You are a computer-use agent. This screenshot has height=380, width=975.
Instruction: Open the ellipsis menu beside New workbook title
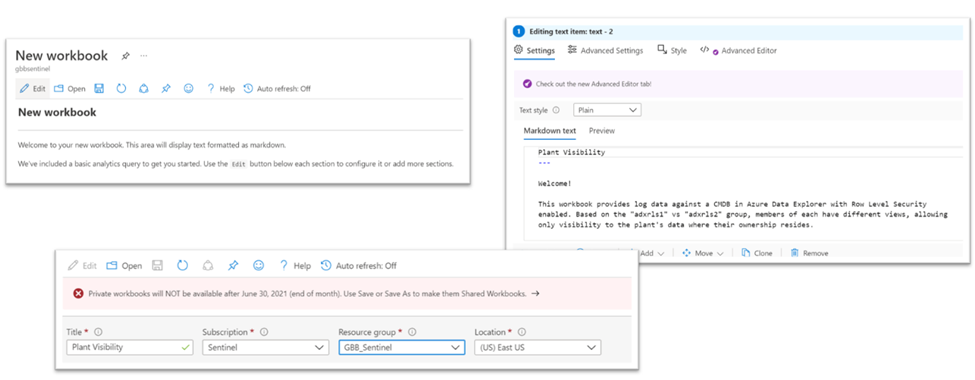click(144, 56)
